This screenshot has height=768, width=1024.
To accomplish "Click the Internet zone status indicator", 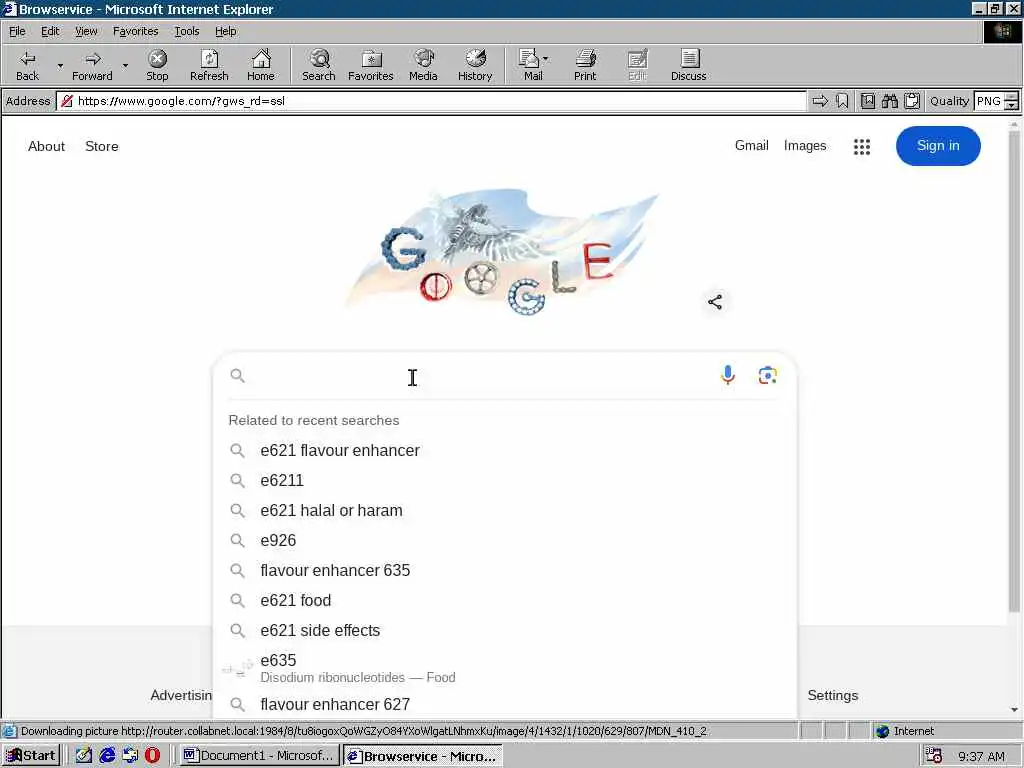I will [x=904, y=731].
